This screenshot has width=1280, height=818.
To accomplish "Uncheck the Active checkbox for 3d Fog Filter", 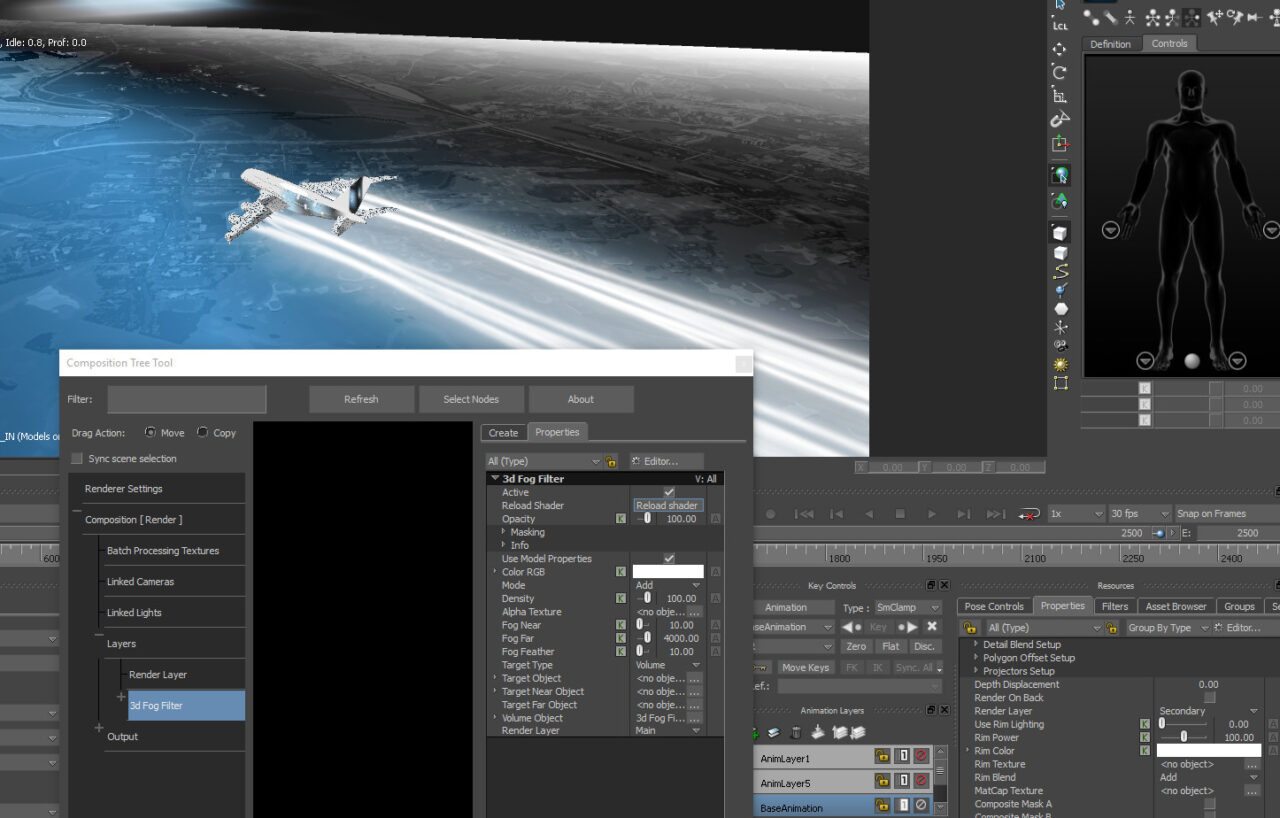I will [x=669, y=492].
